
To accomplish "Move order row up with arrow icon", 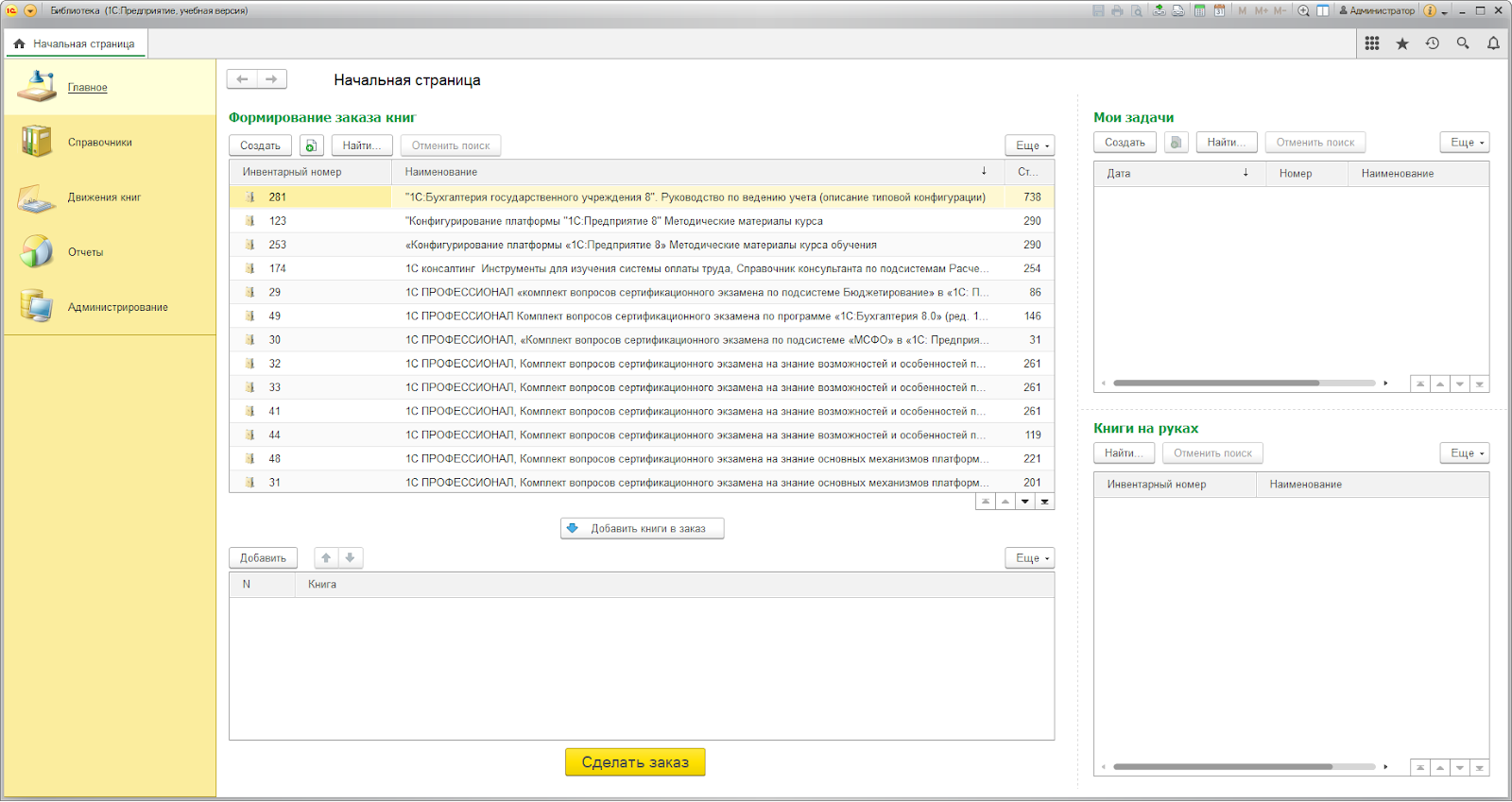I will click(326, 558).
